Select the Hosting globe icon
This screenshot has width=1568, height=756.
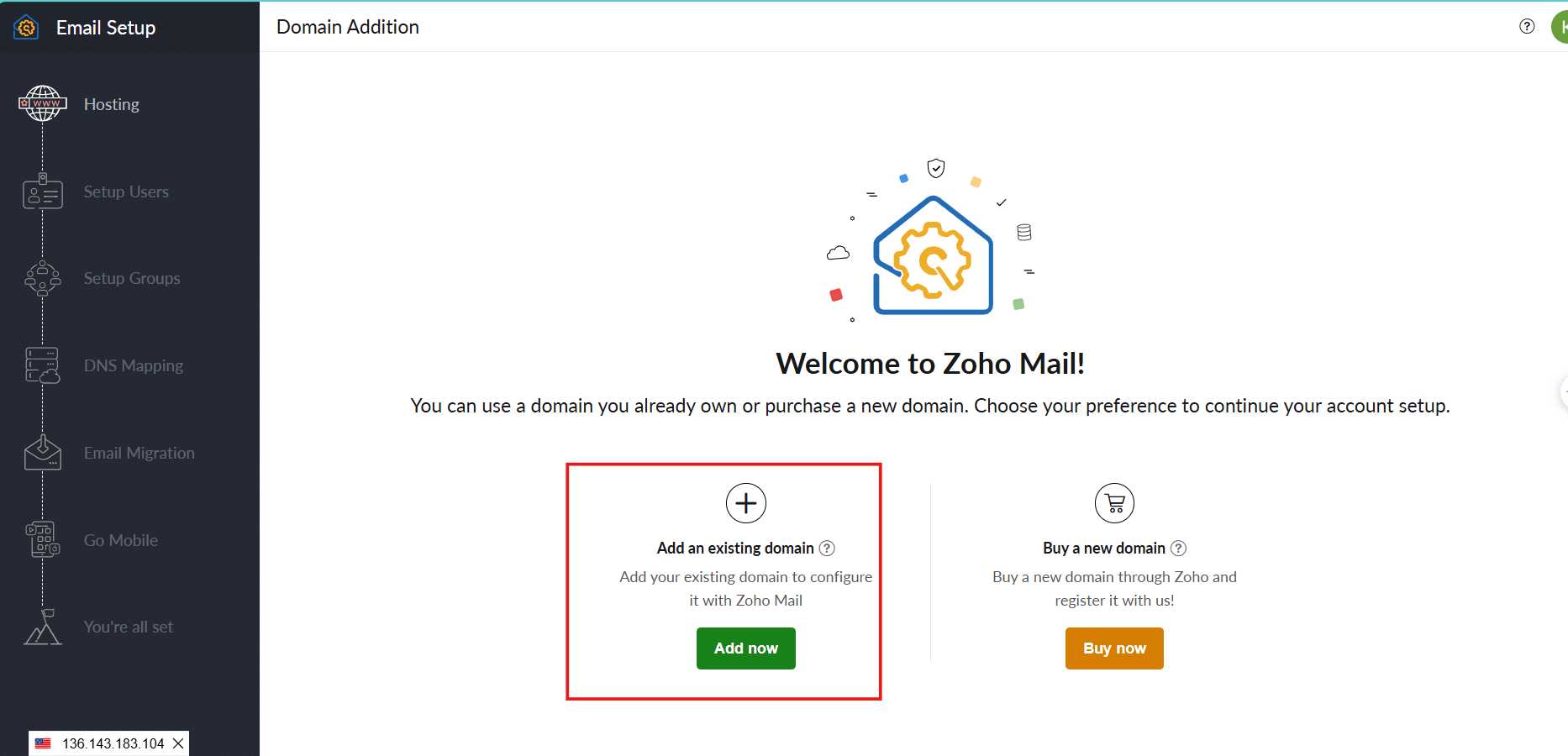click(43, 104)
